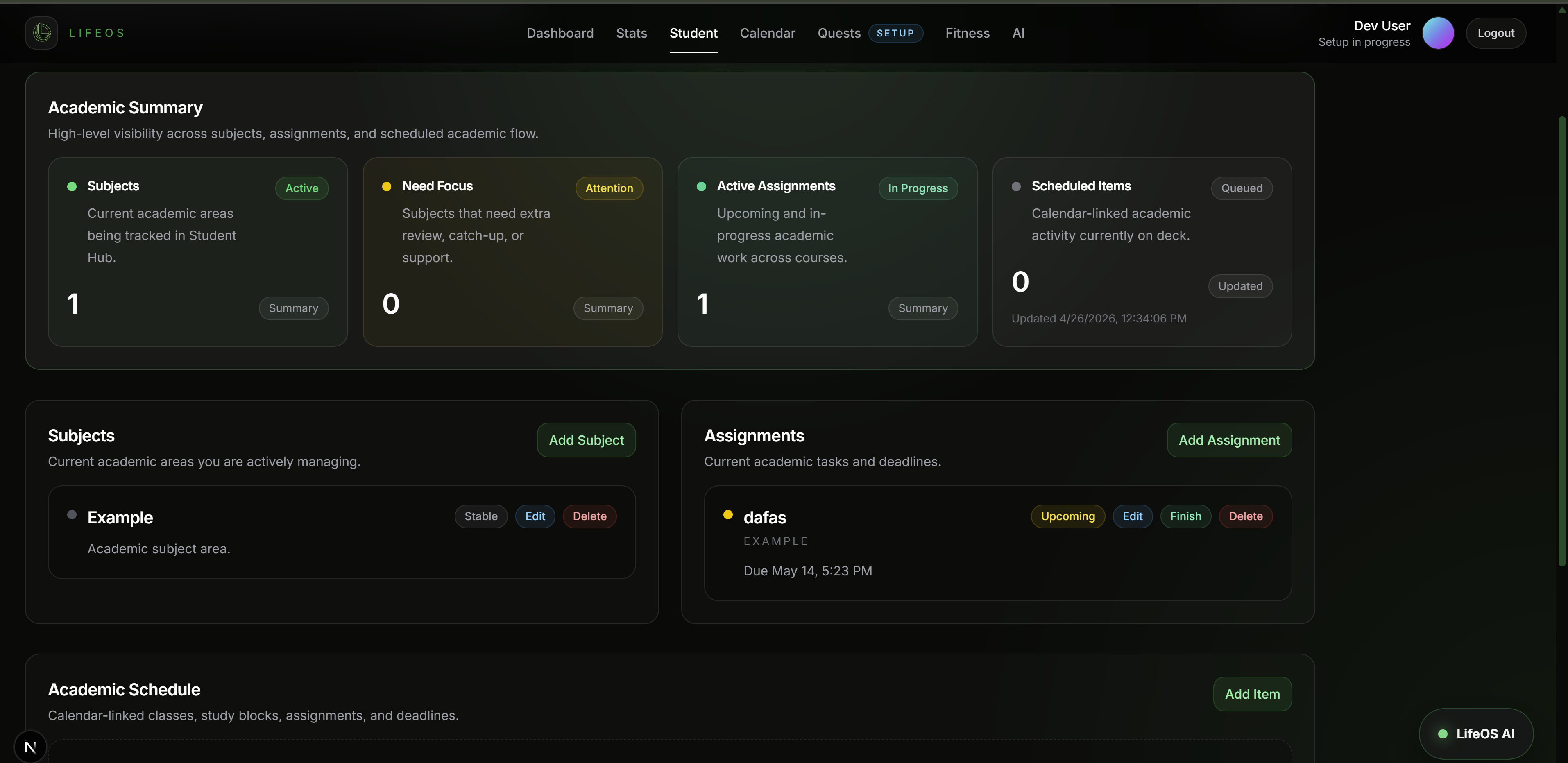1568x763 pixels.
Task: Go to the Fitness tab
Action: pyautogui.click(x=967, y=33)
